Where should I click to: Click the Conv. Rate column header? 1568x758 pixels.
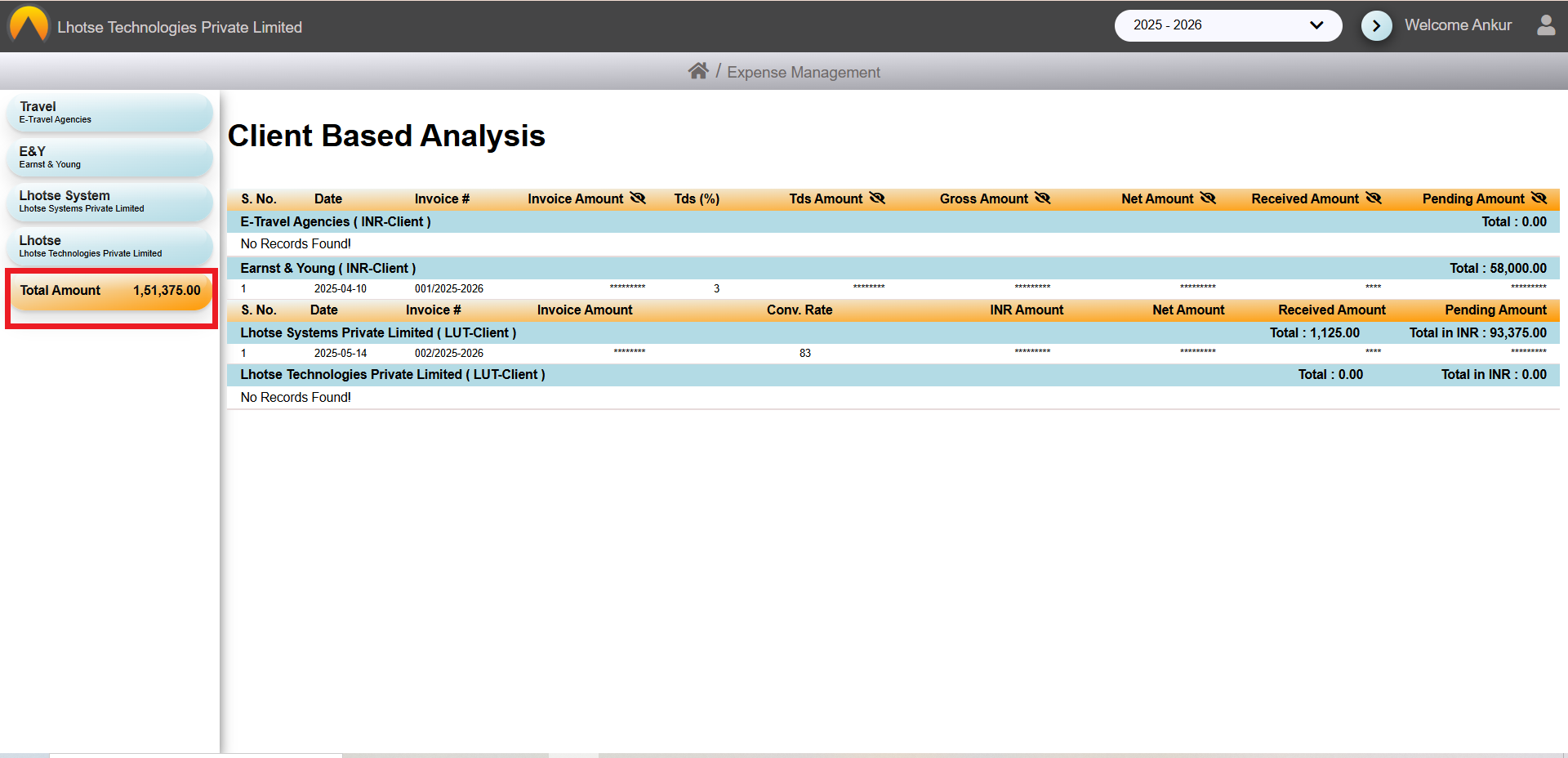pyautogui.click(x=800, y=310)
